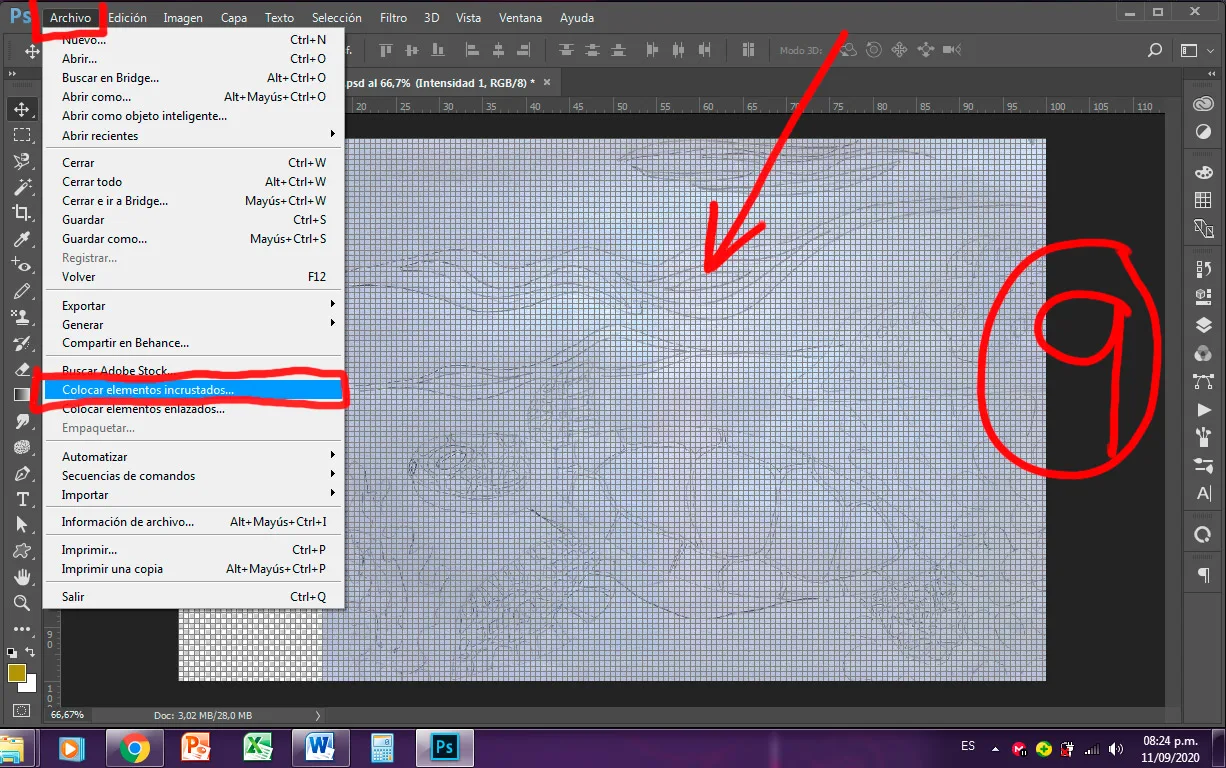
Task: Choose Cerrar todo menu entry
Action: (x=194, y=182)
